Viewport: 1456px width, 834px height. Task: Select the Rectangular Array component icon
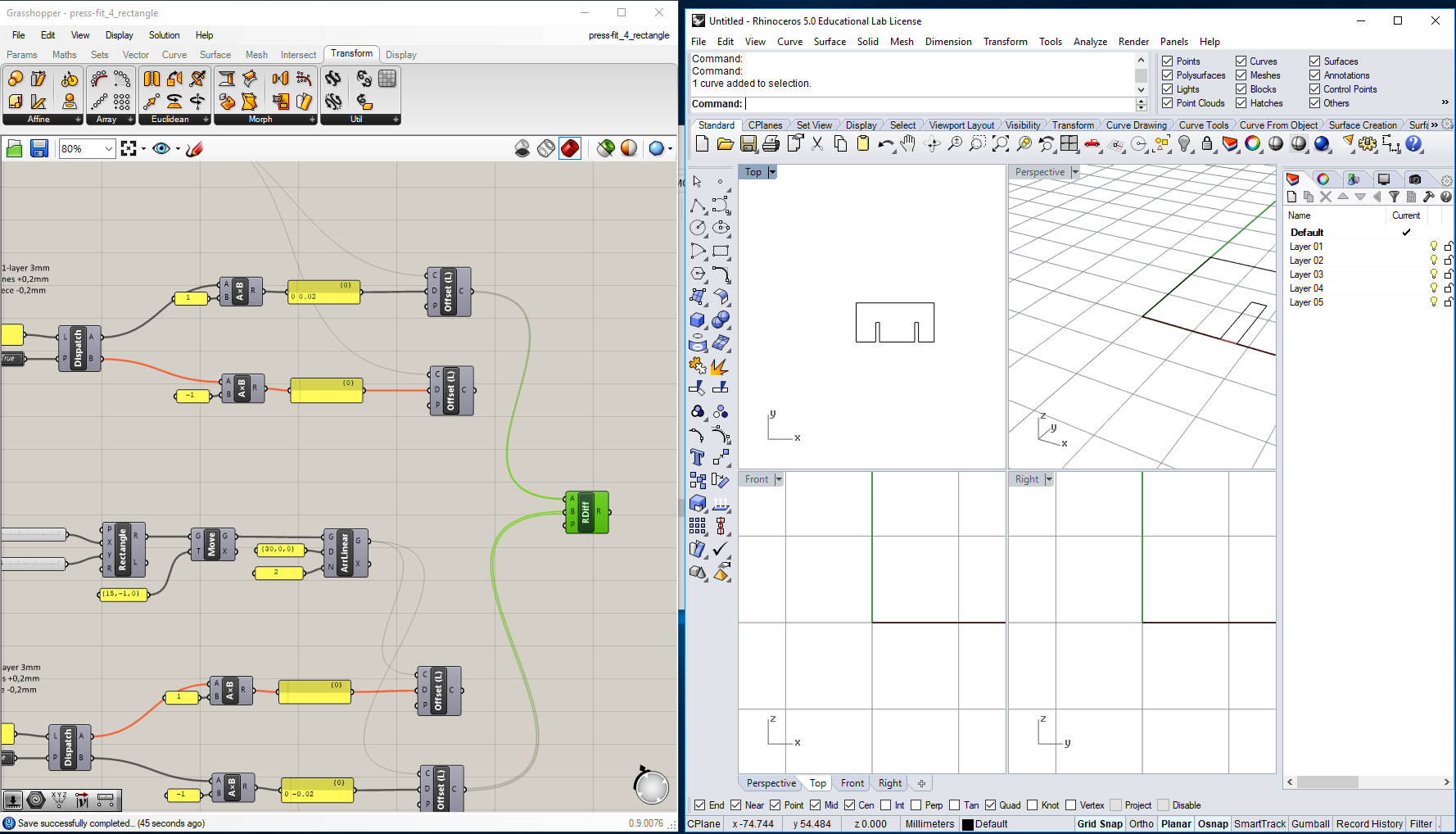pos(122,102)
